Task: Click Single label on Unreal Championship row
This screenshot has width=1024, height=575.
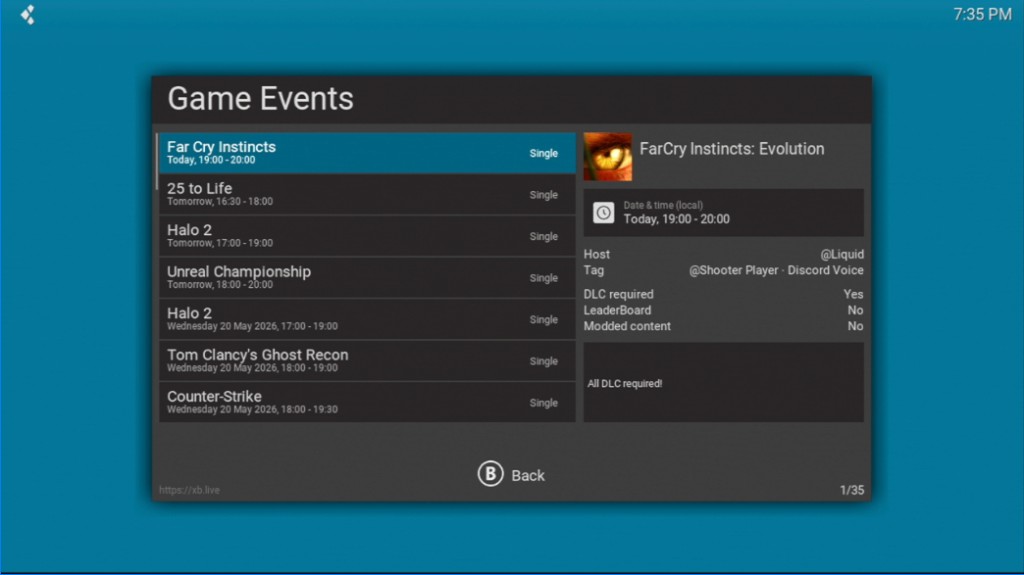Action: click(543, 278)
